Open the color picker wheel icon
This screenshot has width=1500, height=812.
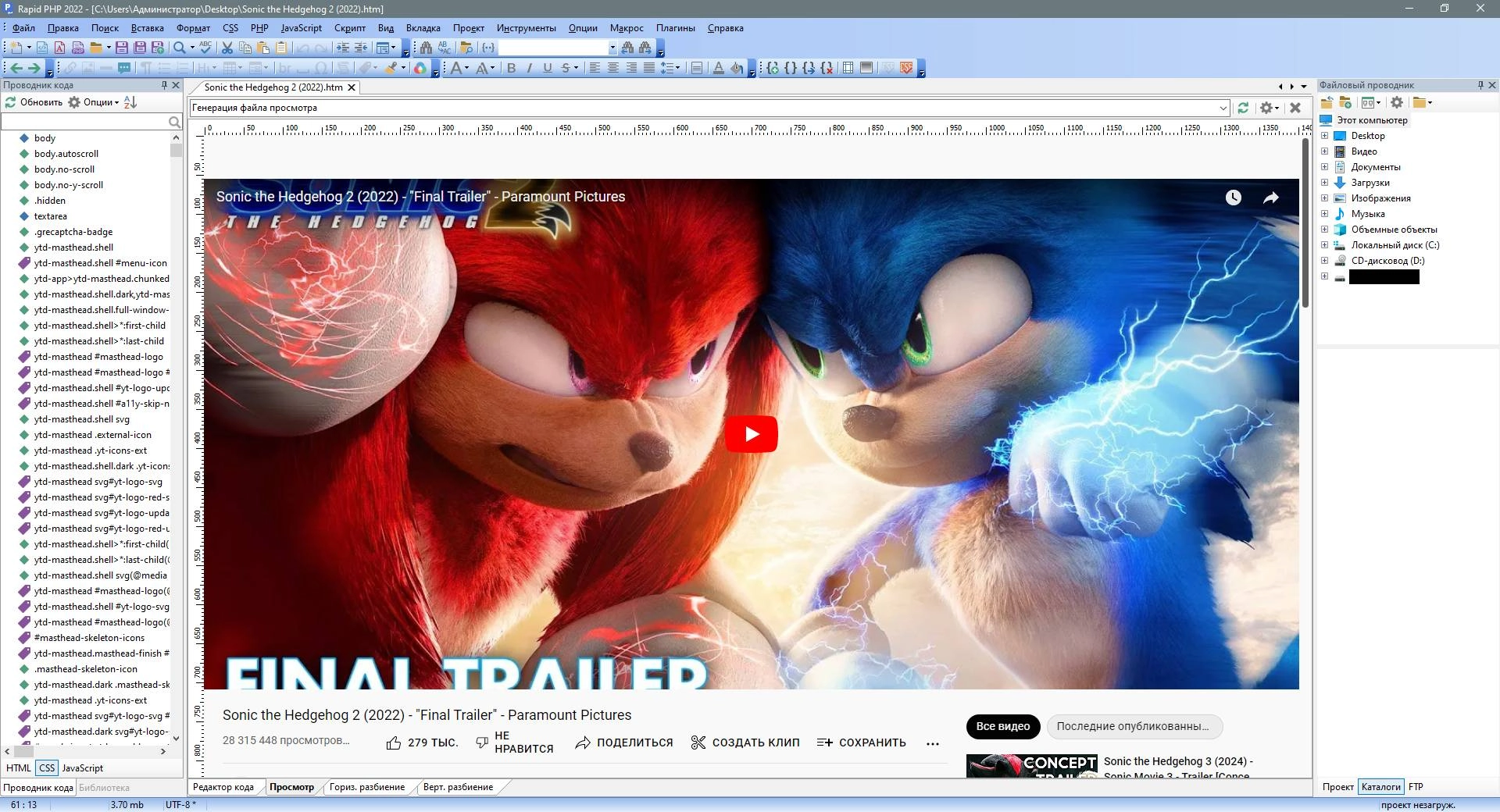[x=420, y=68]
